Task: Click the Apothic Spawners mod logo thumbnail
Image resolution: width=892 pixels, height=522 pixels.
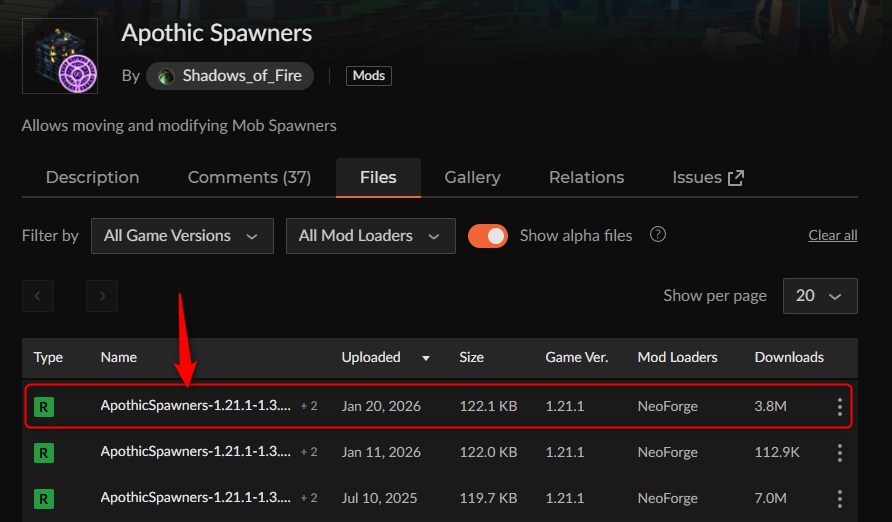Action: (60, 56)
